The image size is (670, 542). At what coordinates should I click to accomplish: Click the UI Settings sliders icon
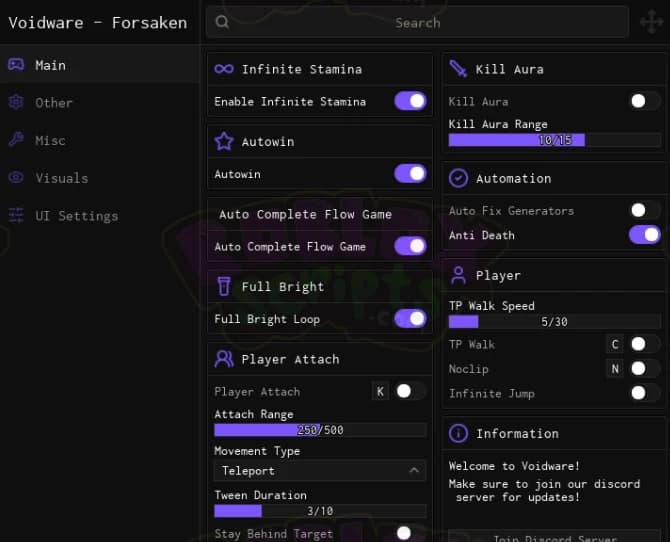click(16, 215)
